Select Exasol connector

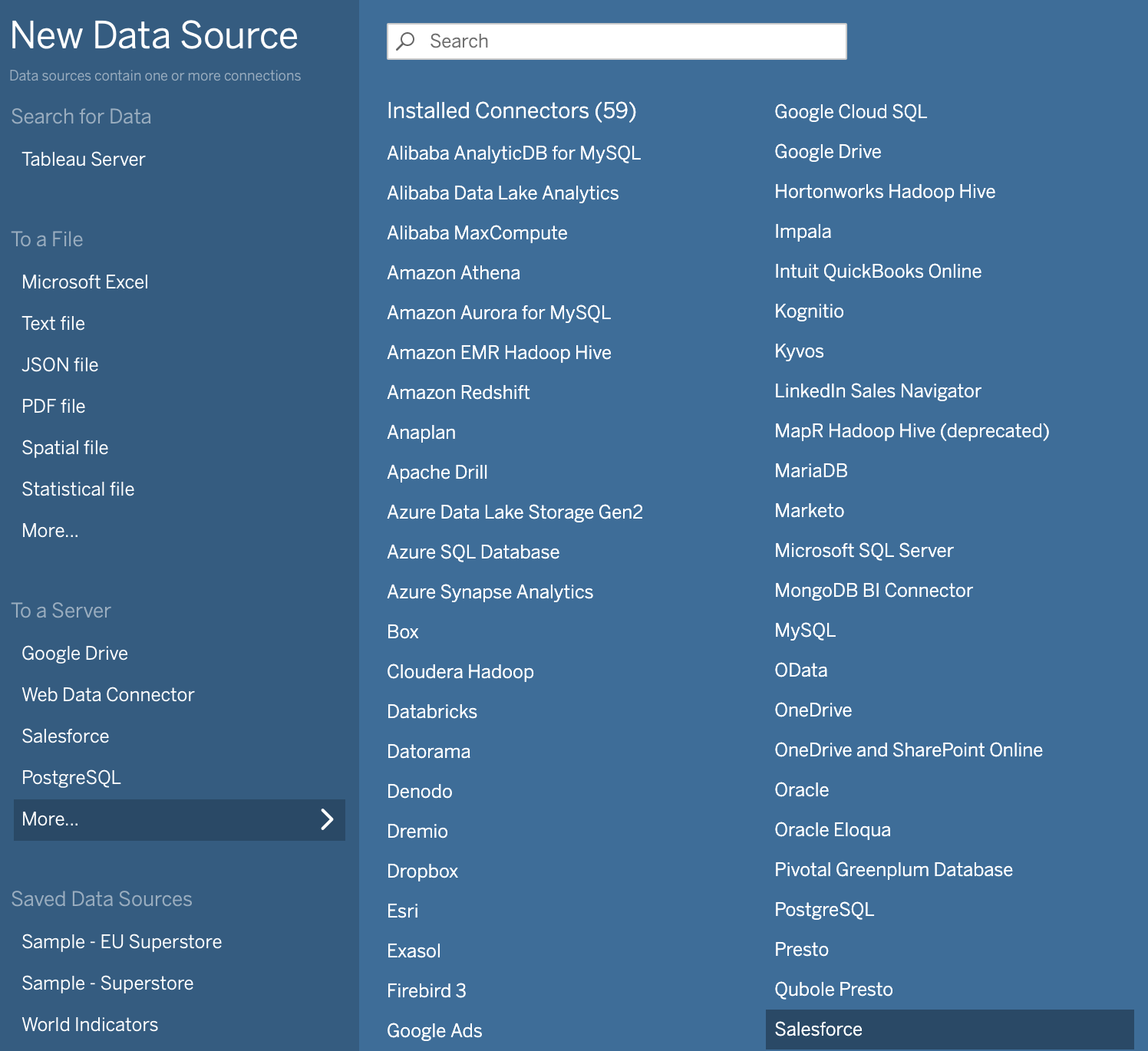tap(414, 951)
